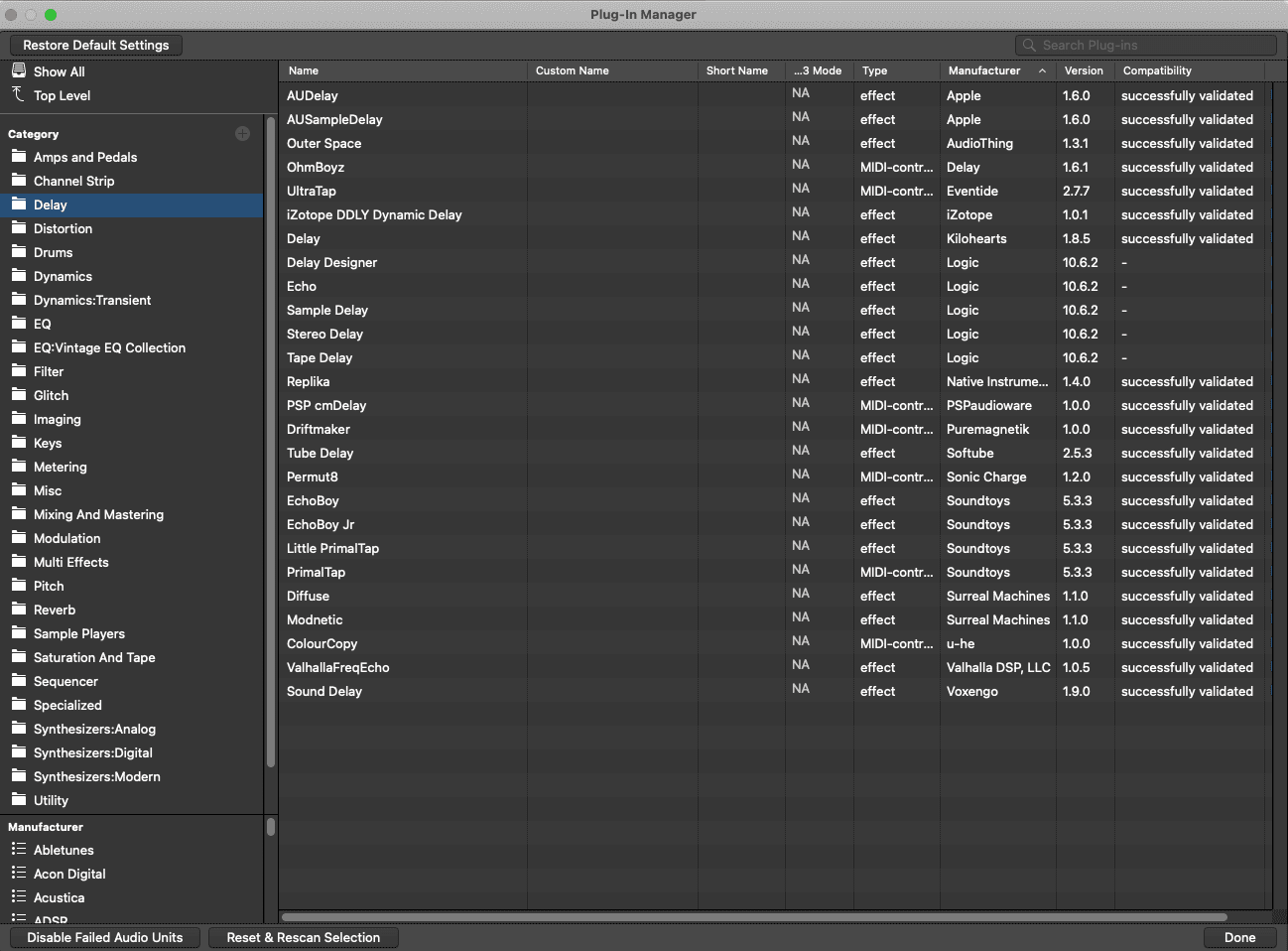
Task: Select Sample Players category
Action: click(x=132, y=633)
